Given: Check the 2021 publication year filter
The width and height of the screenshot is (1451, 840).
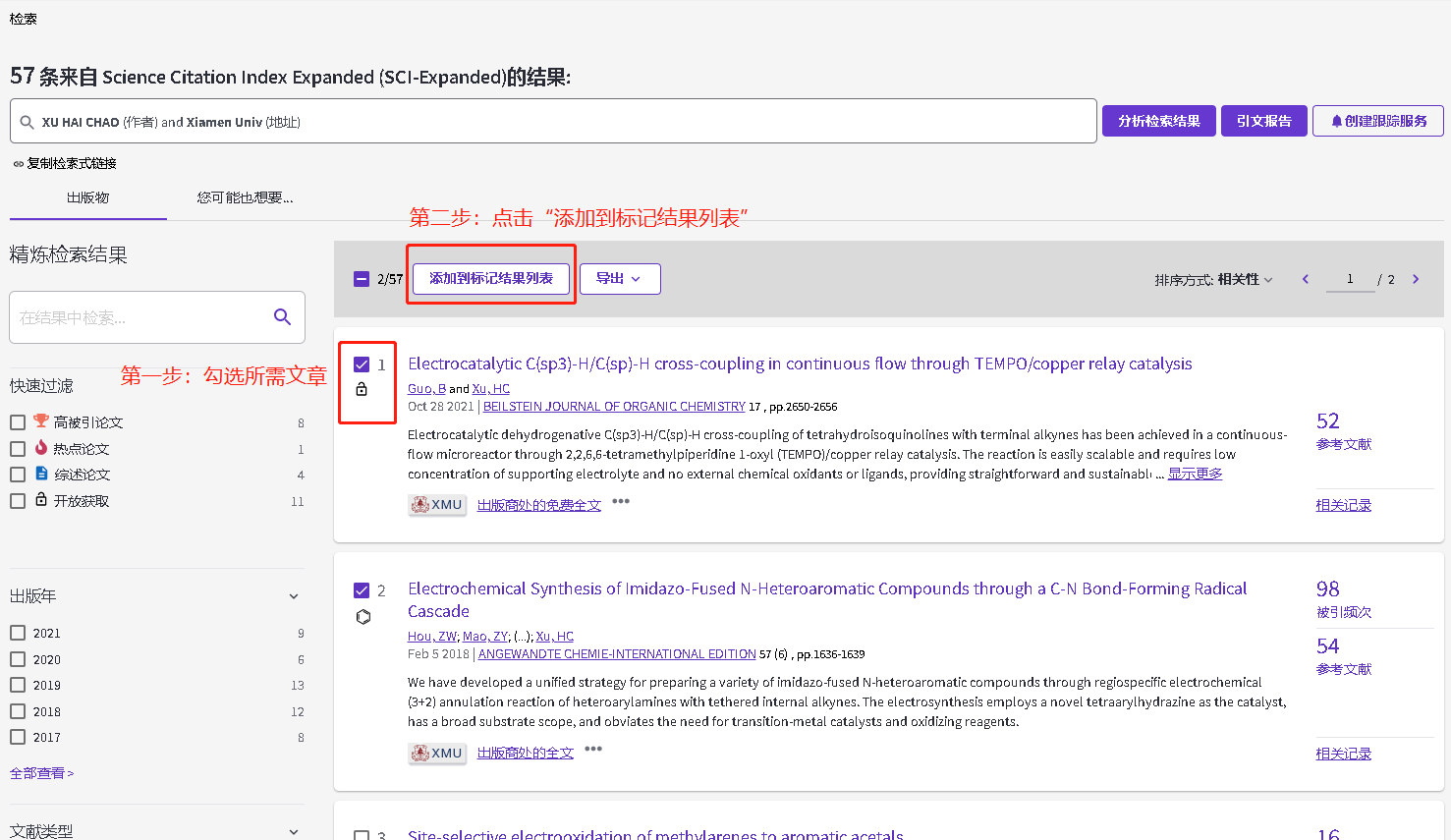Looking at the screenshot, I should click(18, 633).
